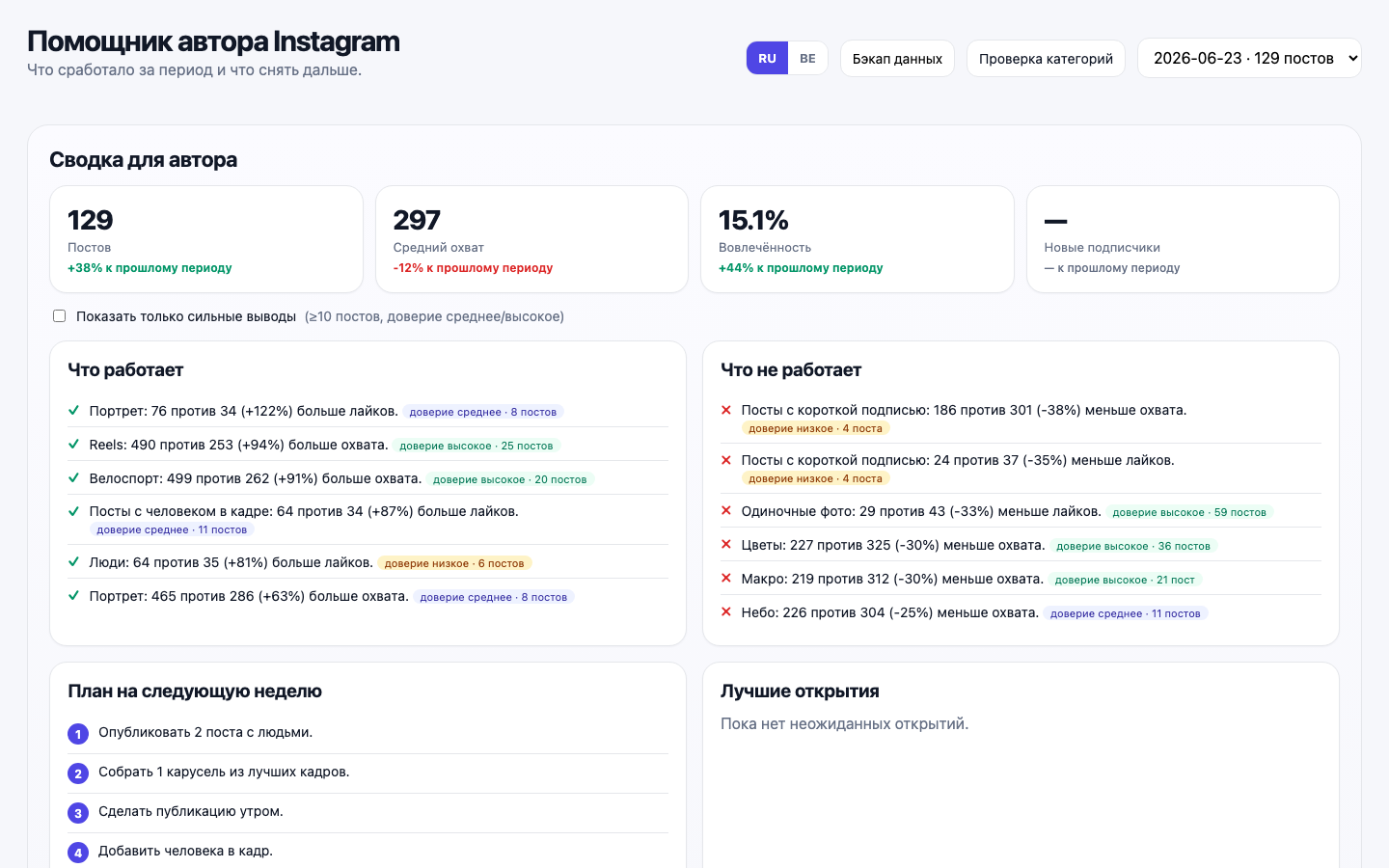Click red cross beside Цветы reach insight

(726, 545)
